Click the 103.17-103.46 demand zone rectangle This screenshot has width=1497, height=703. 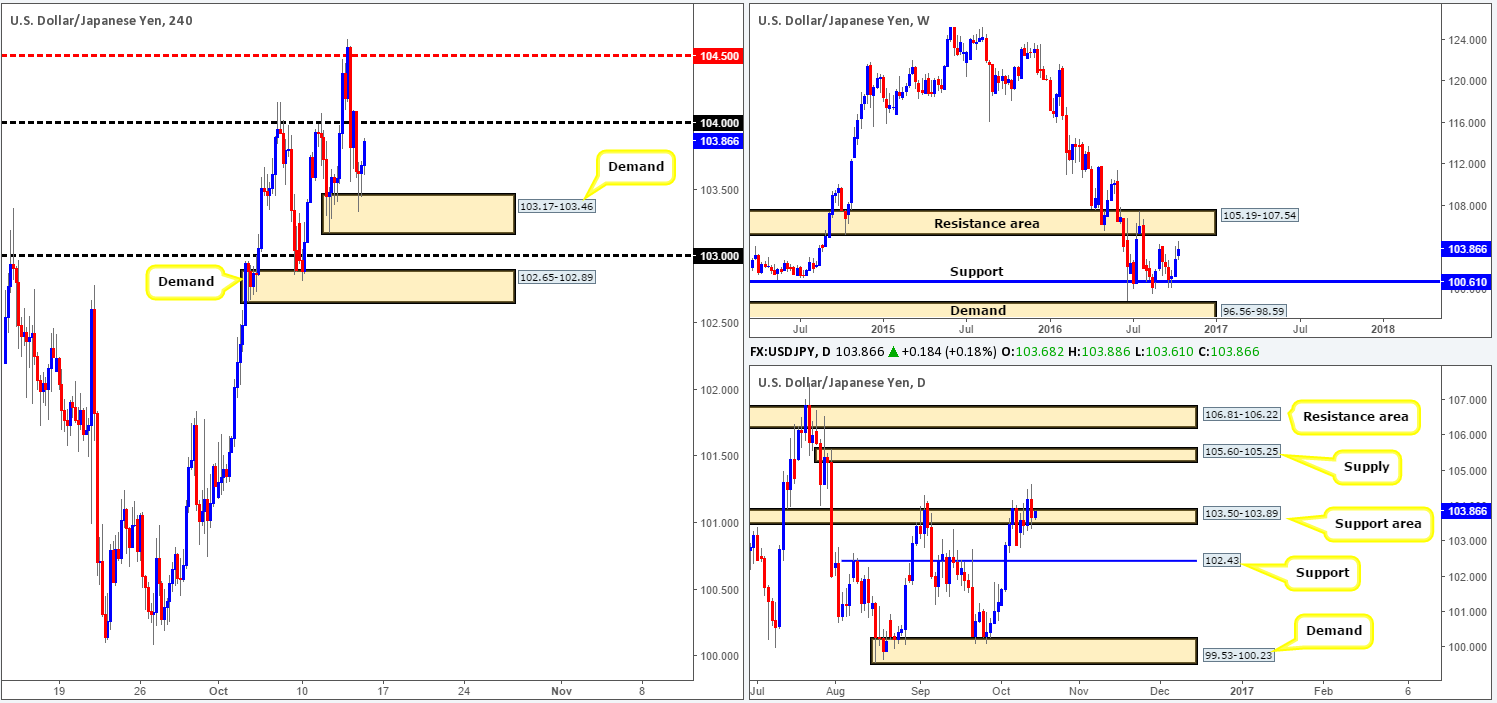point(418,214)
